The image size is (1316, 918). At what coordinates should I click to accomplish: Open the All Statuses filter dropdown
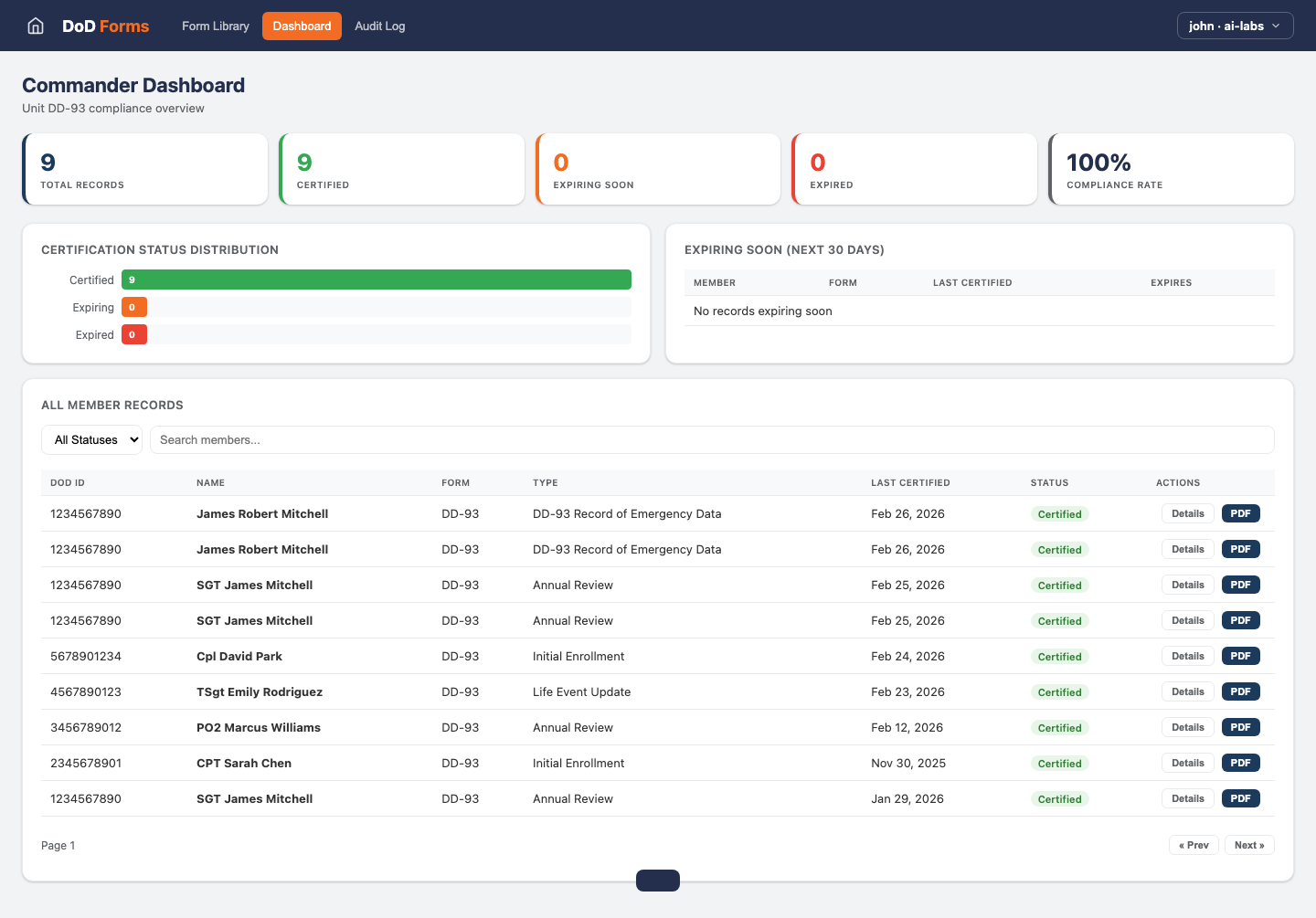pos(91,439)
